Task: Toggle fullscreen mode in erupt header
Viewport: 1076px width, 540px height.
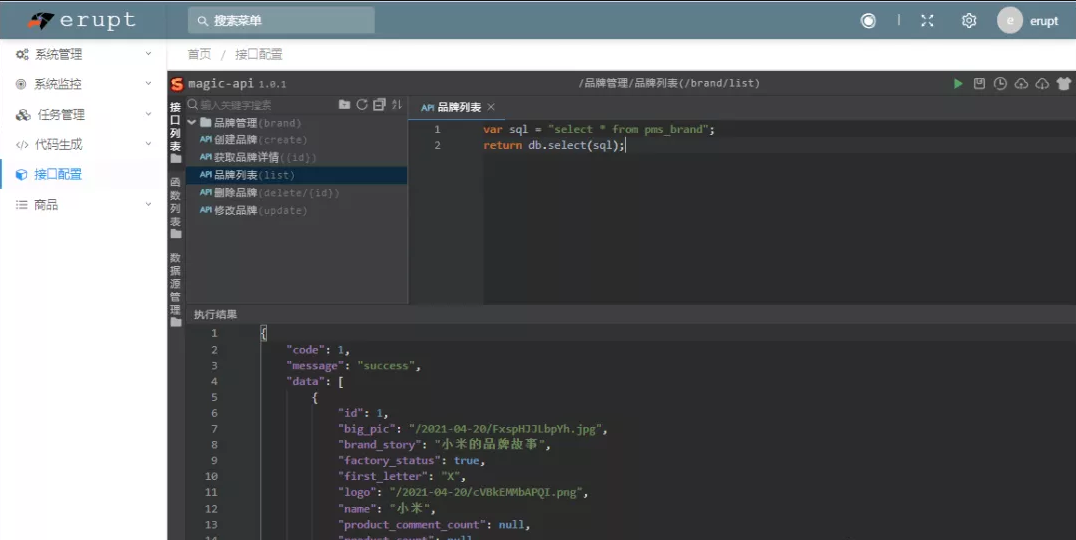Action: click(x=927, y=21)
